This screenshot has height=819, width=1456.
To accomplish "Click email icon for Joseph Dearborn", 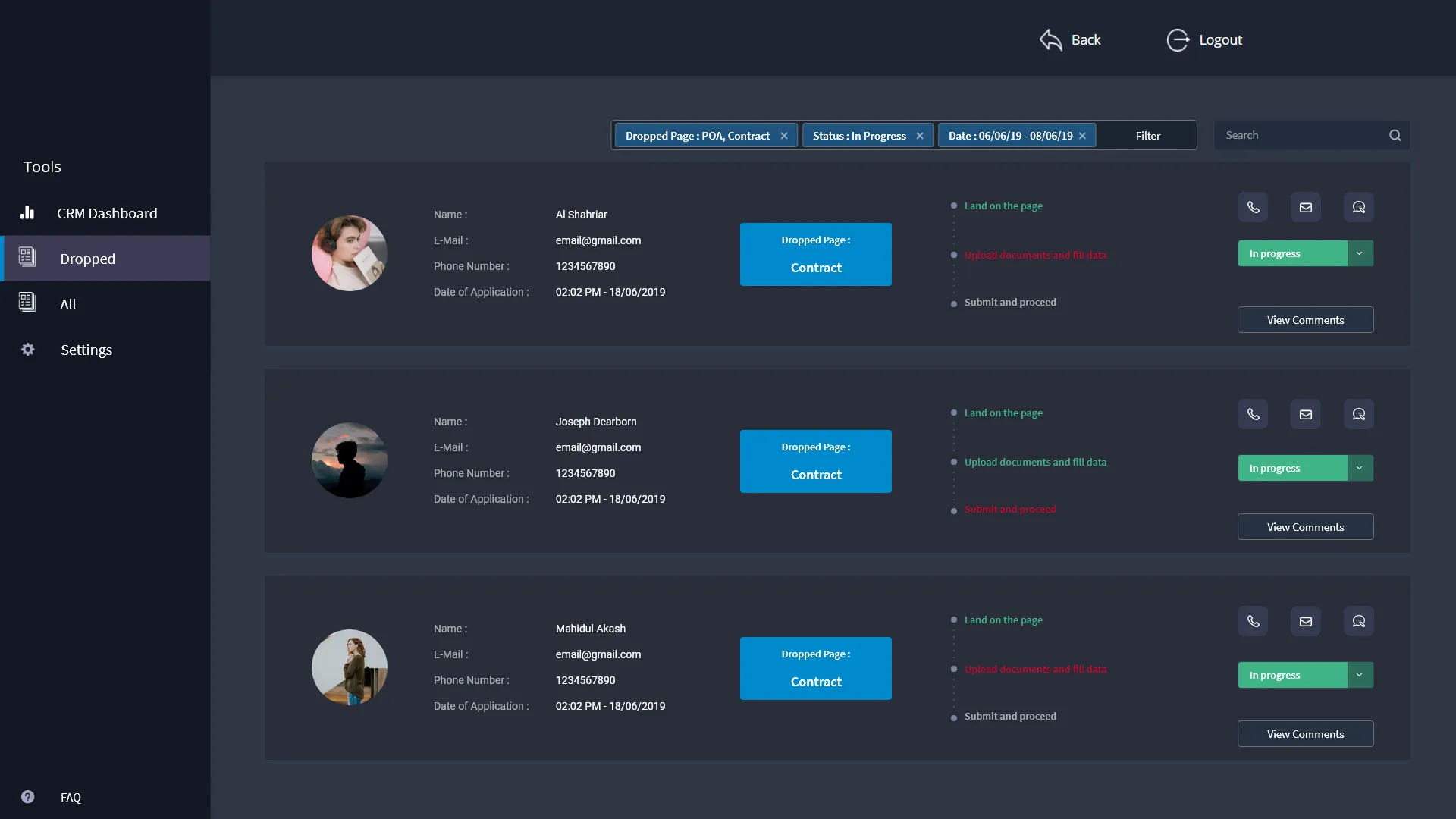I will coord(1305,414).
